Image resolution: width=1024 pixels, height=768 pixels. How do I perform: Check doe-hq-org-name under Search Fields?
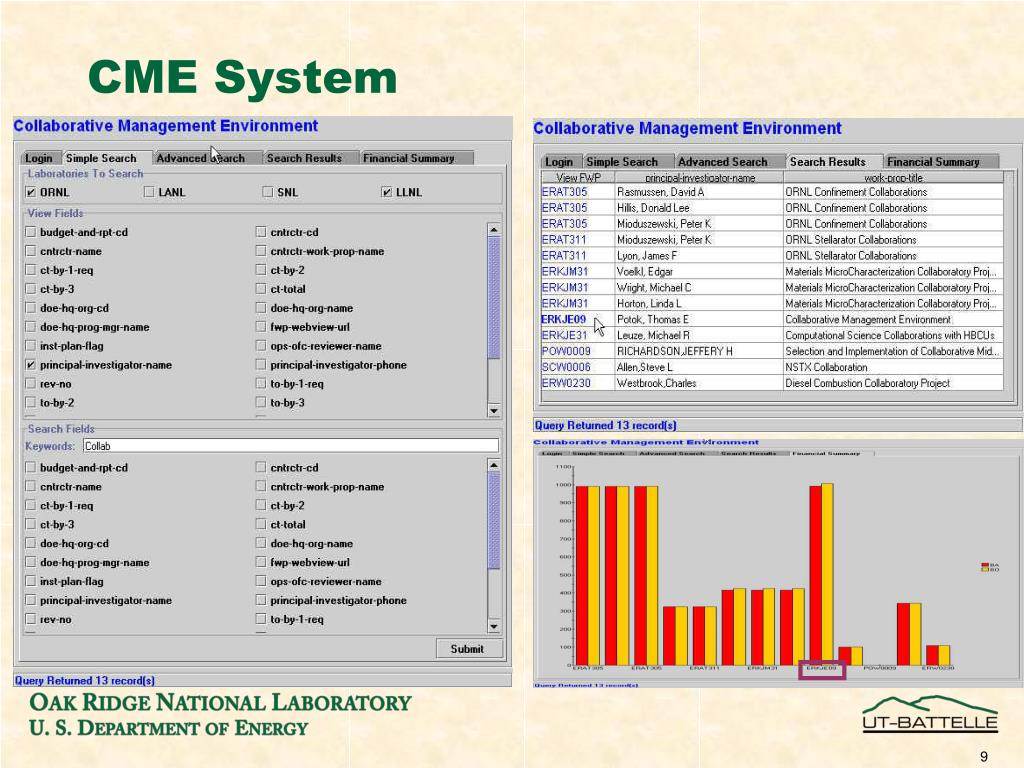coord(261,543)
